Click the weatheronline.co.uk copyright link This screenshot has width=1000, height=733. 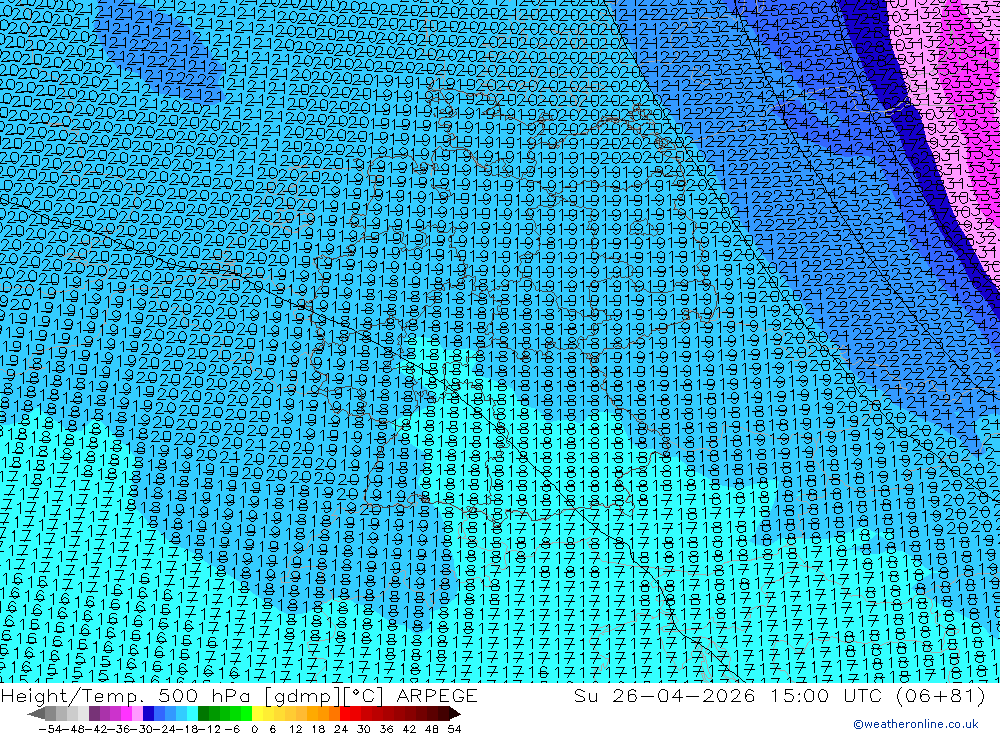[916, 723]
